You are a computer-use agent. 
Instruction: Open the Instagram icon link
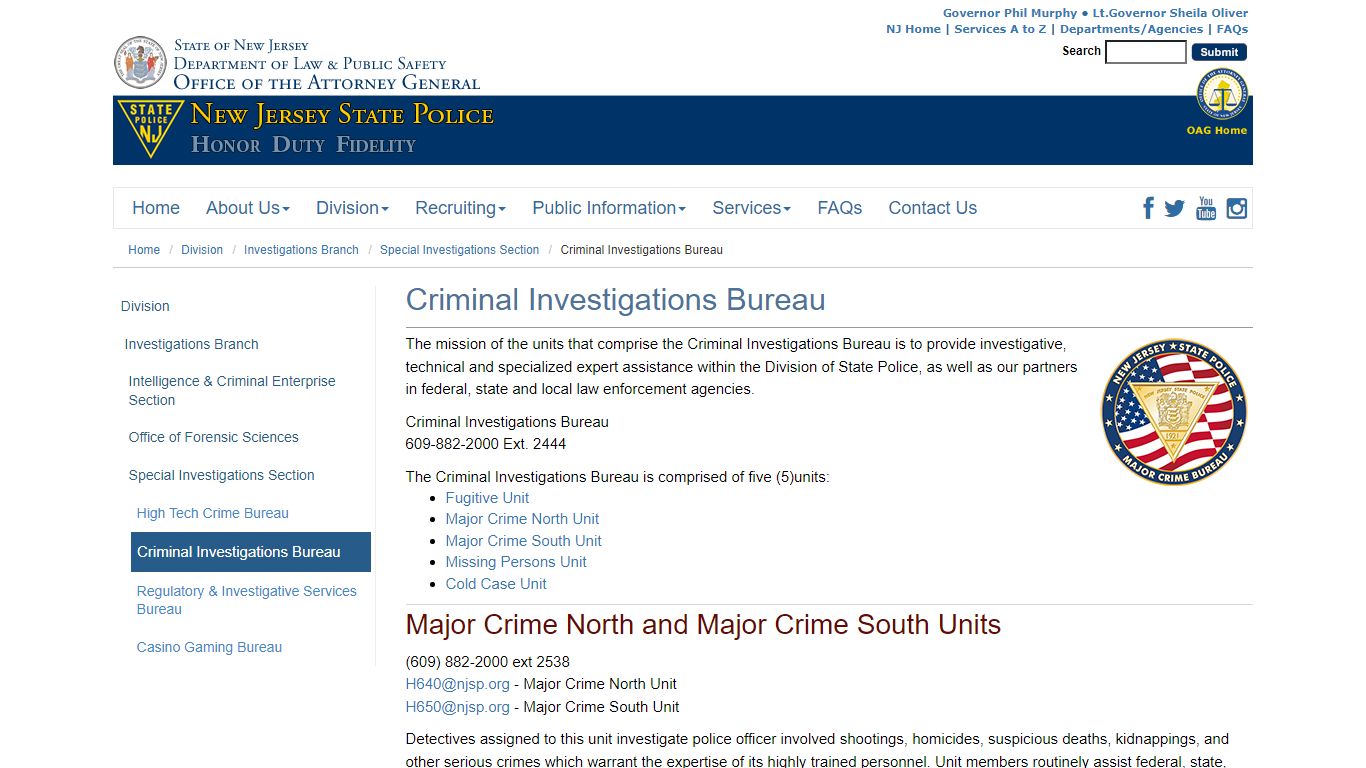click(1237, 208)
